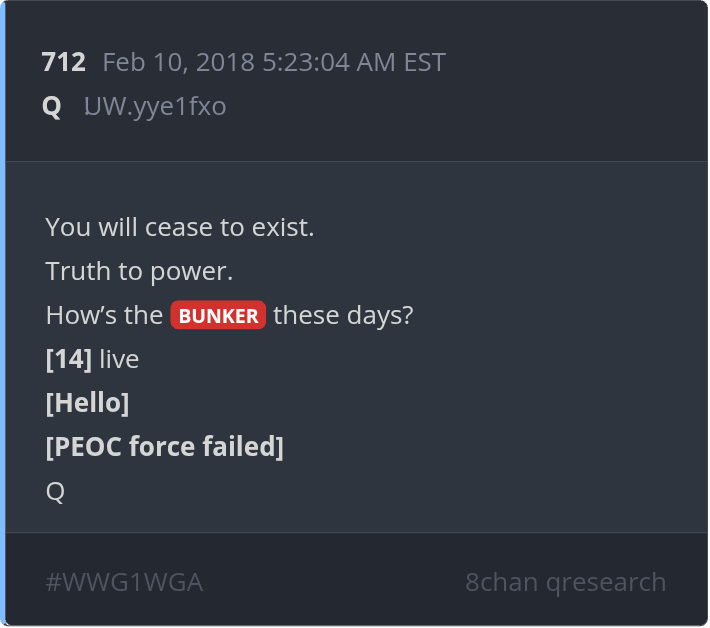
Task: Click the tripcode UW.yye1fxo
Action: pos(155,107)
